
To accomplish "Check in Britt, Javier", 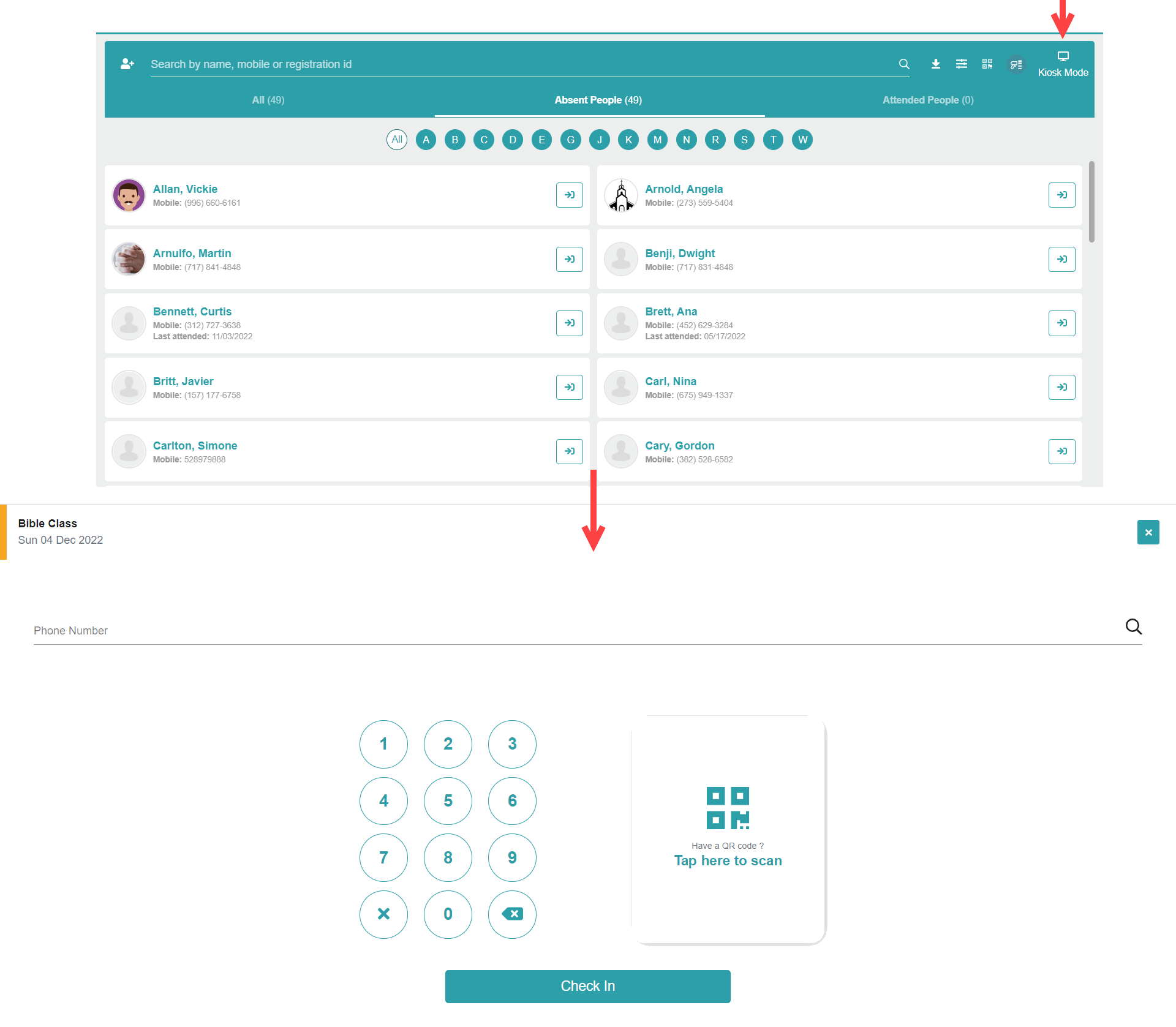I will 570,387.
